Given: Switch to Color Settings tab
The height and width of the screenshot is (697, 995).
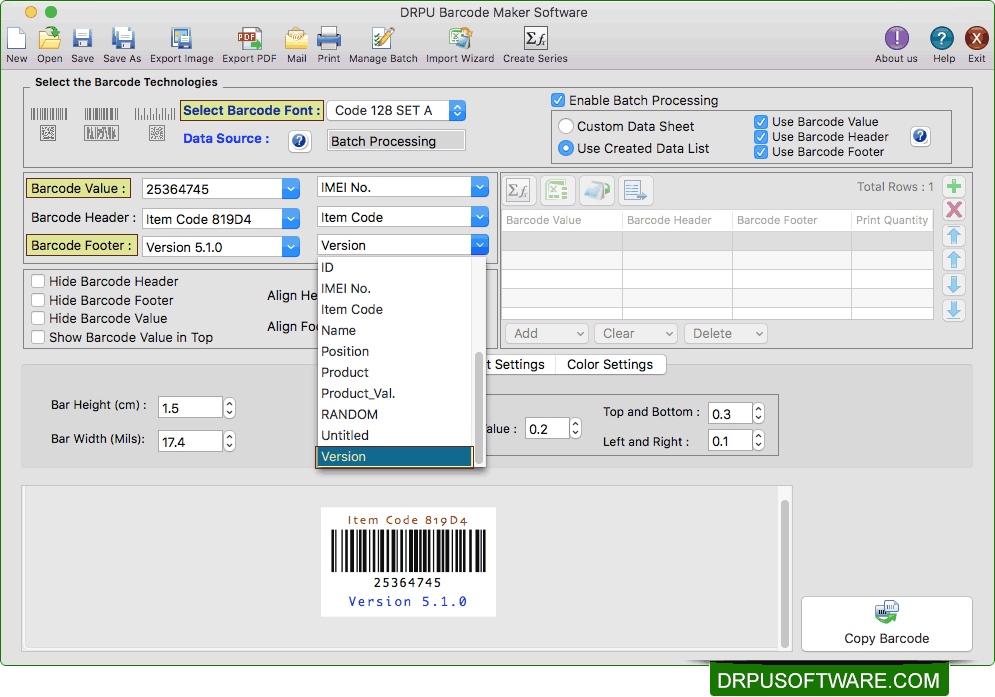Looking at the screenshot, I should click(610, 364).
